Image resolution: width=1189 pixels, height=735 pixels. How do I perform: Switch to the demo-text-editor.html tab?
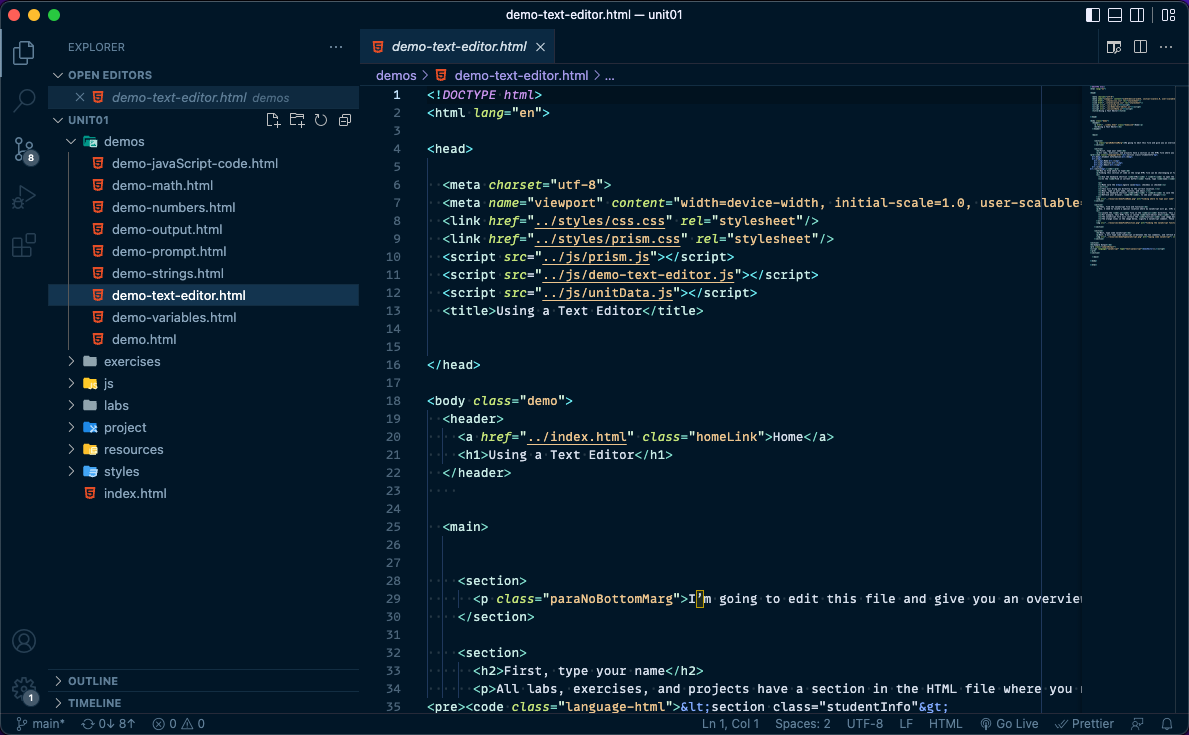[458, 46]
